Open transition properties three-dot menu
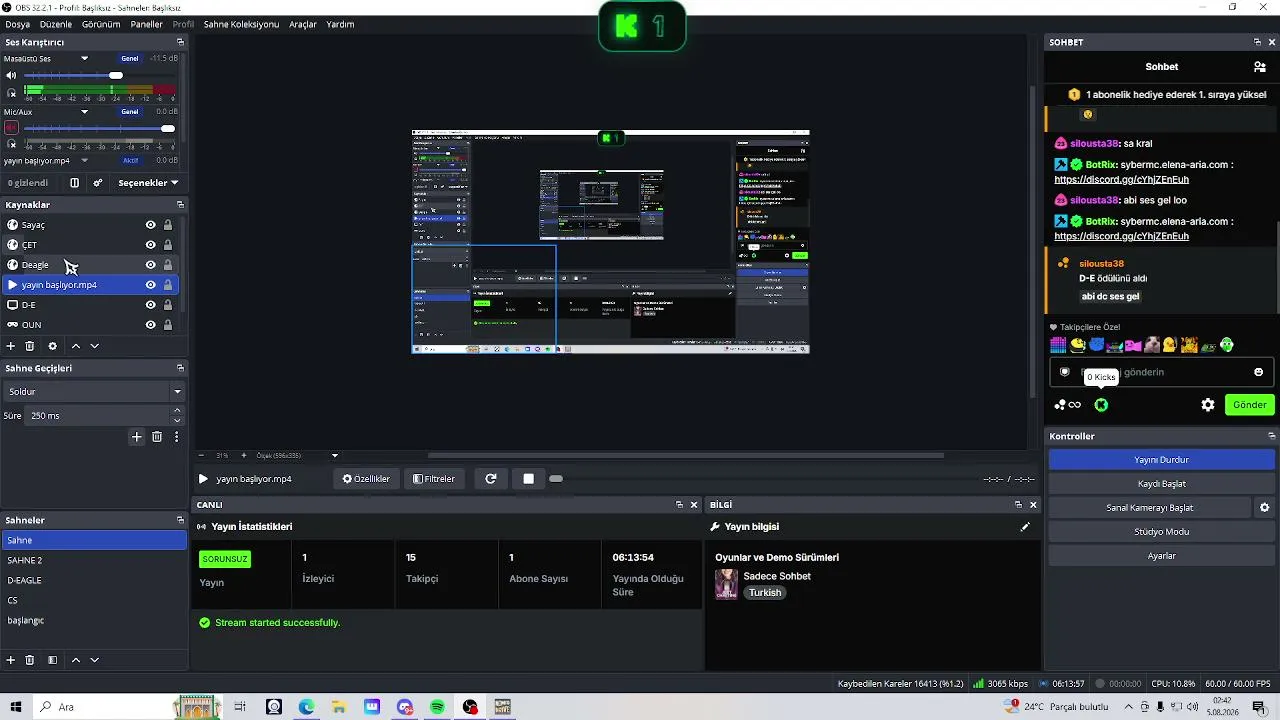1280x720 pixels. (x=177, y=437)
